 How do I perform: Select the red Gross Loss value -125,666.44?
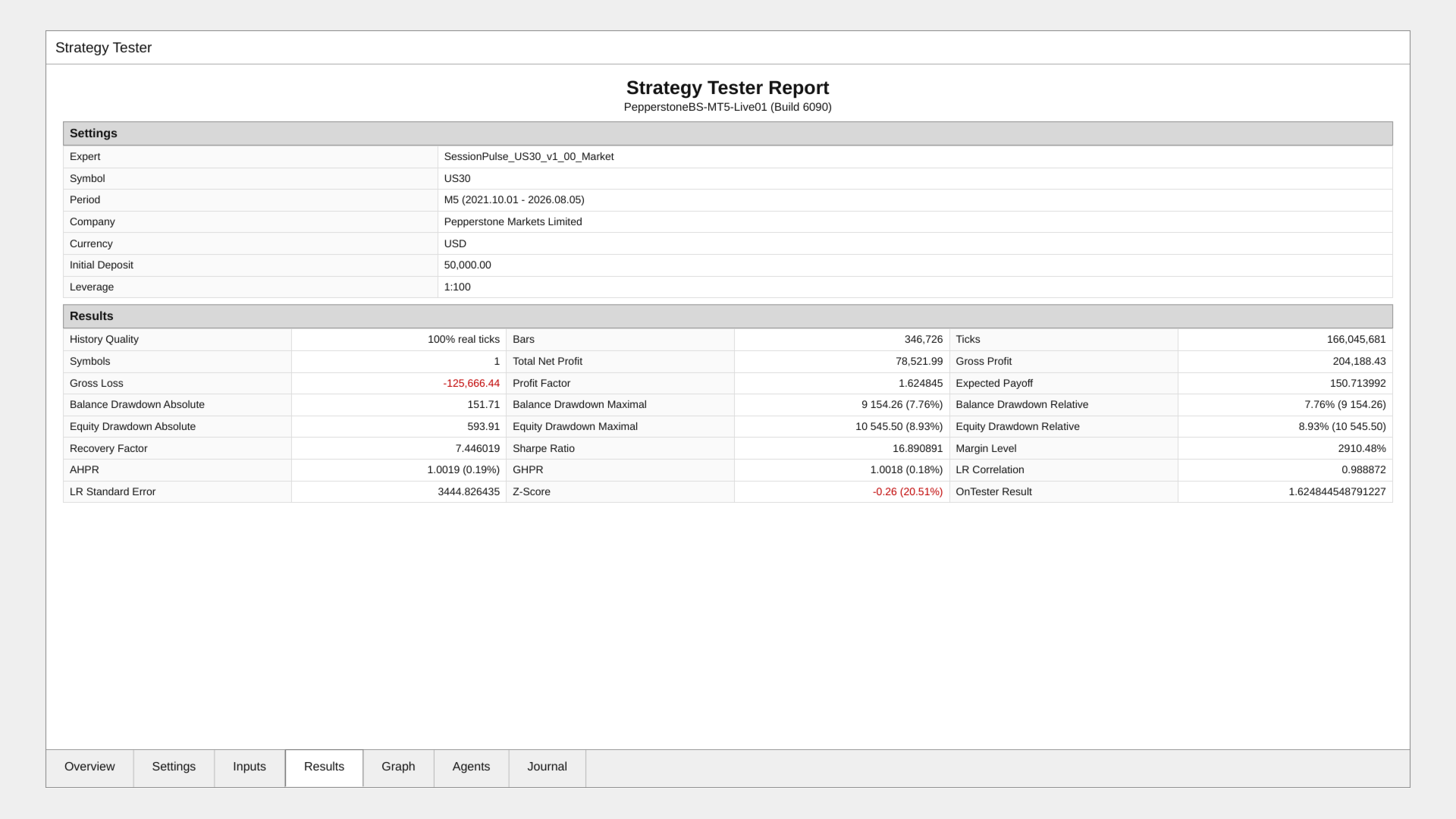472,384
